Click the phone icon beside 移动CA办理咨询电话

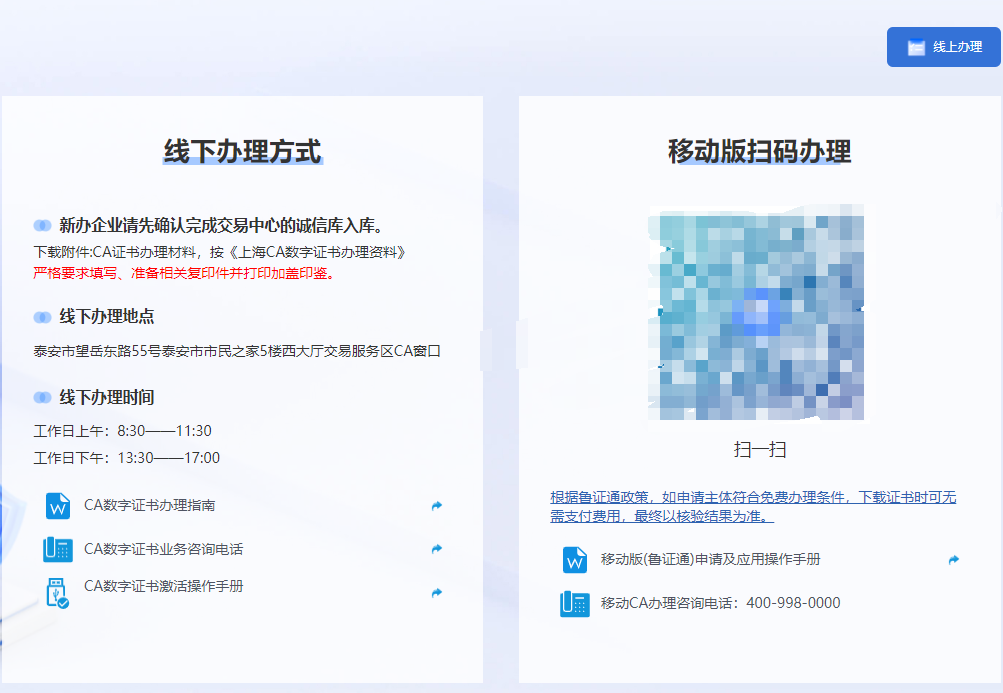point(575,604)
